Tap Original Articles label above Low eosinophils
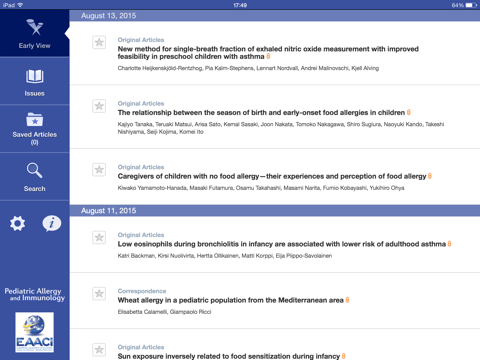The image size is (480, 360). 141,235
